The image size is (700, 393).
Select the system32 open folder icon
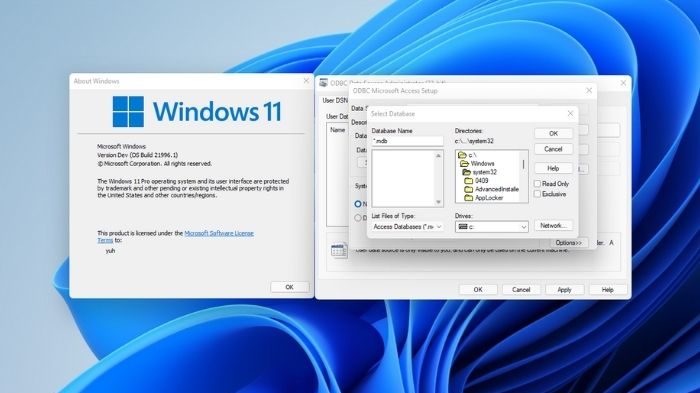[x=467, y=172]
